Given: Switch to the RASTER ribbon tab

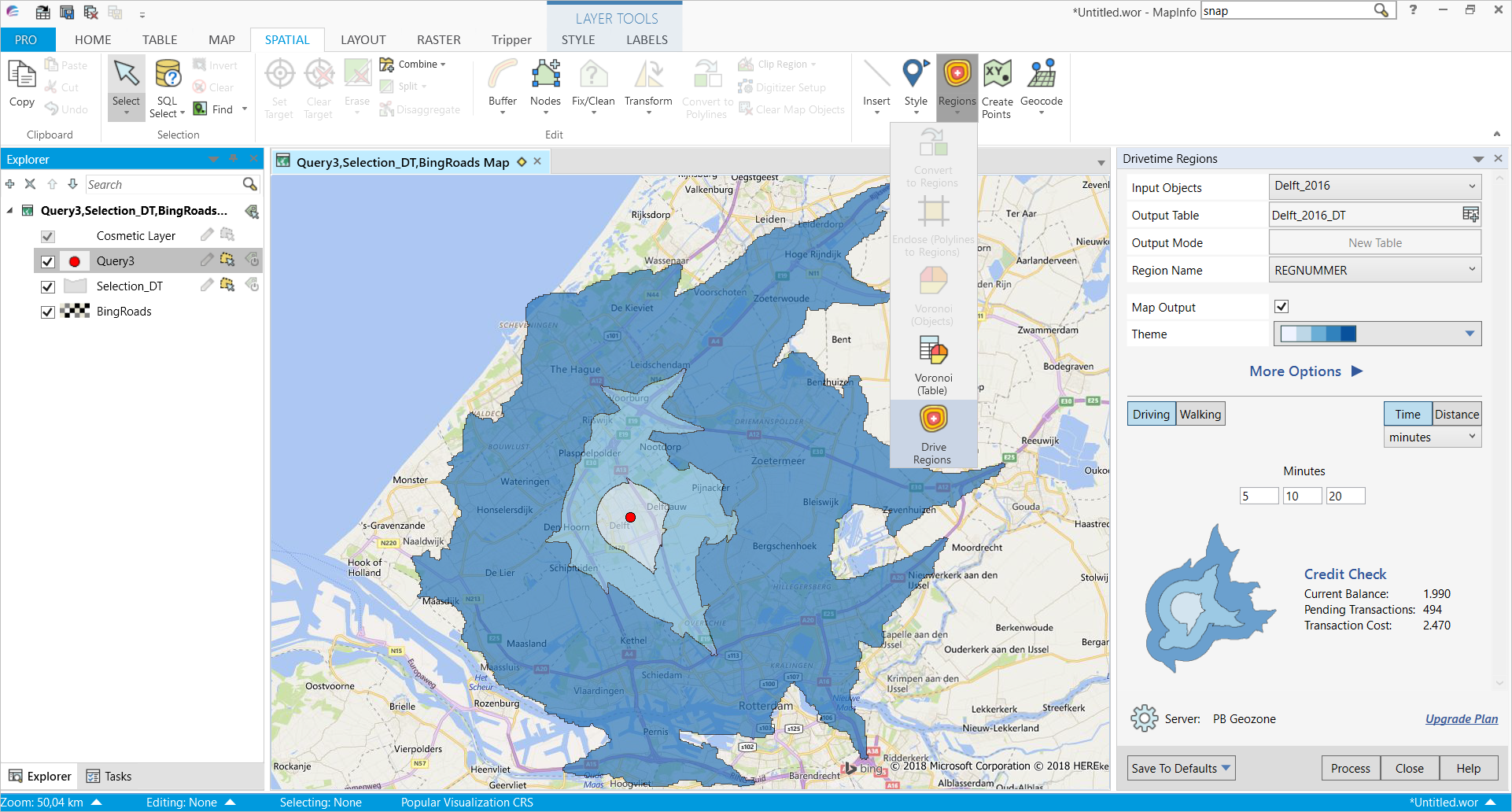Looking at the screenshot, I should (x=438, y=39).
